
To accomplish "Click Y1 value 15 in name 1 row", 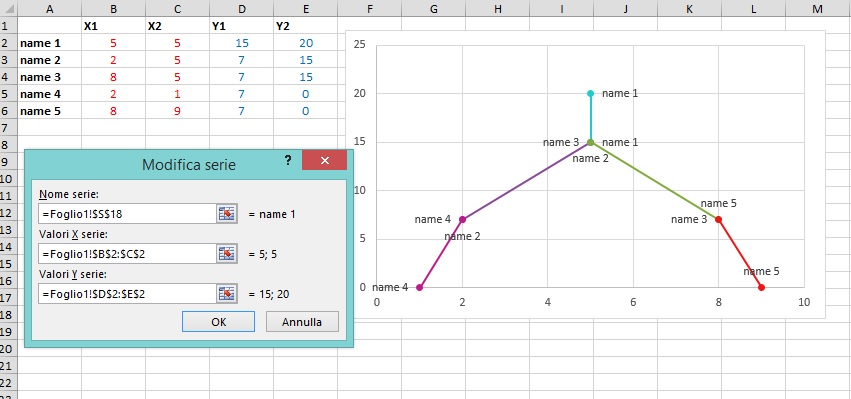I will coord(242,43).
